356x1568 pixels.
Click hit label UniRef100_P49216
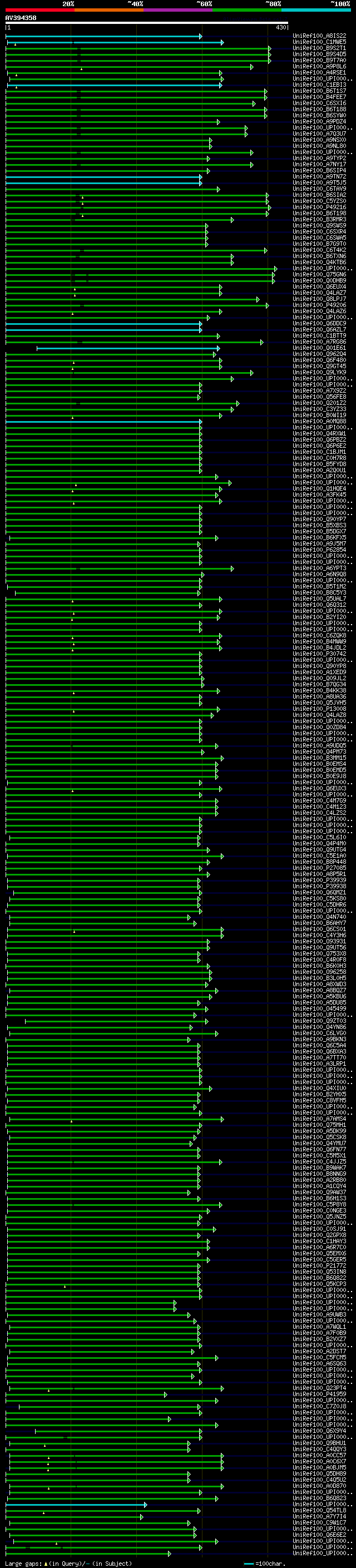click(319, 207)
